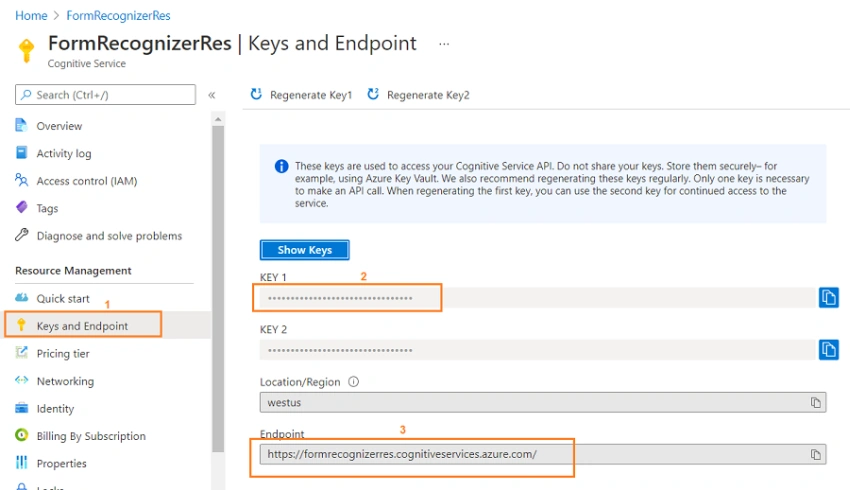Screen dimensions: 850x490
Task: Click the Access control people icon
Action: (x=21, y=180)
